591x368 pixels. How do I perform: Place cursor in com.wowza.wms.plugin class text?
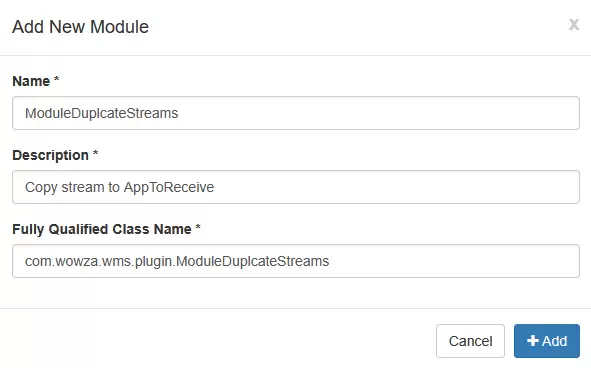point(177,261)
